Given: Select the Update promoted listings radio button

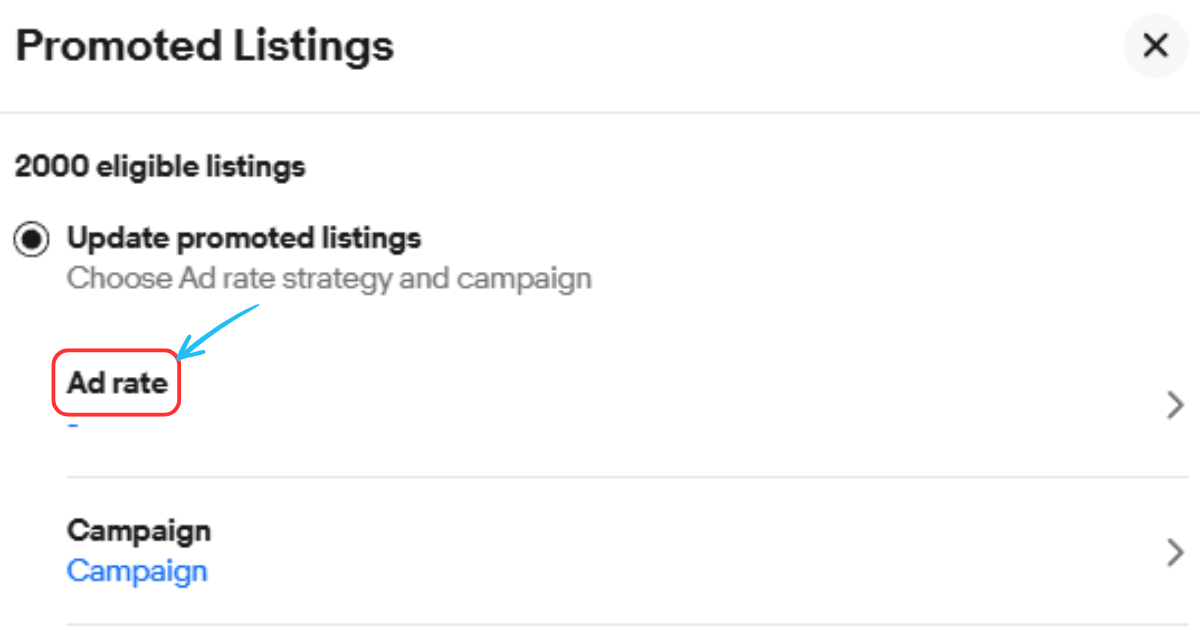Looking at the screenshot, I should pyautogui.click(x=33, y=240).
